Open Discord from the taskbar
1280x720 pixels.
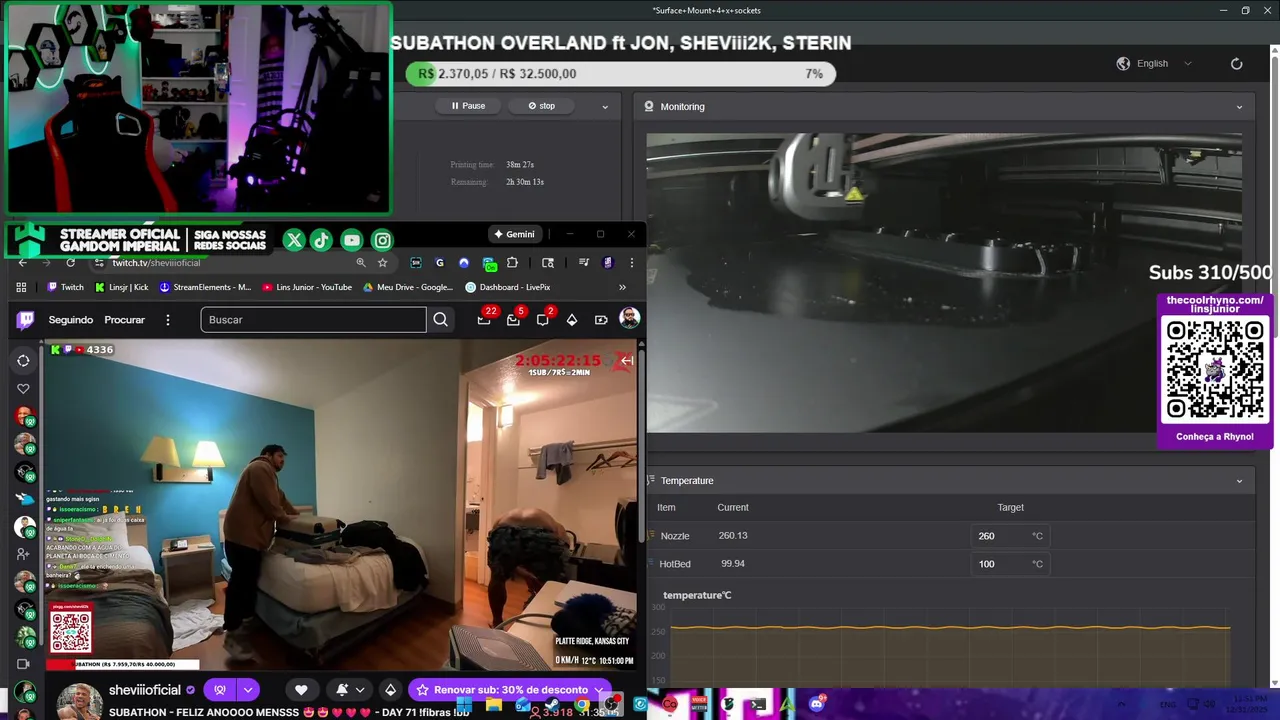click(817, 704)
